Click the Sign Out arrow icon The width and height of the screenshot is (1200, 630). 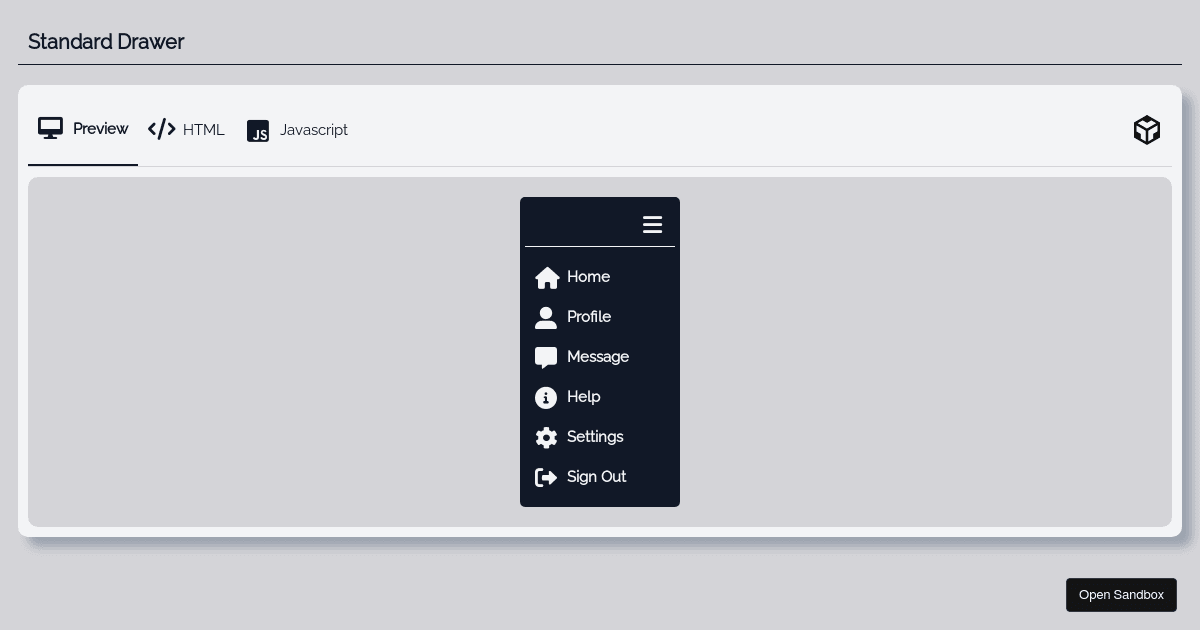click(x=546, y=478)
